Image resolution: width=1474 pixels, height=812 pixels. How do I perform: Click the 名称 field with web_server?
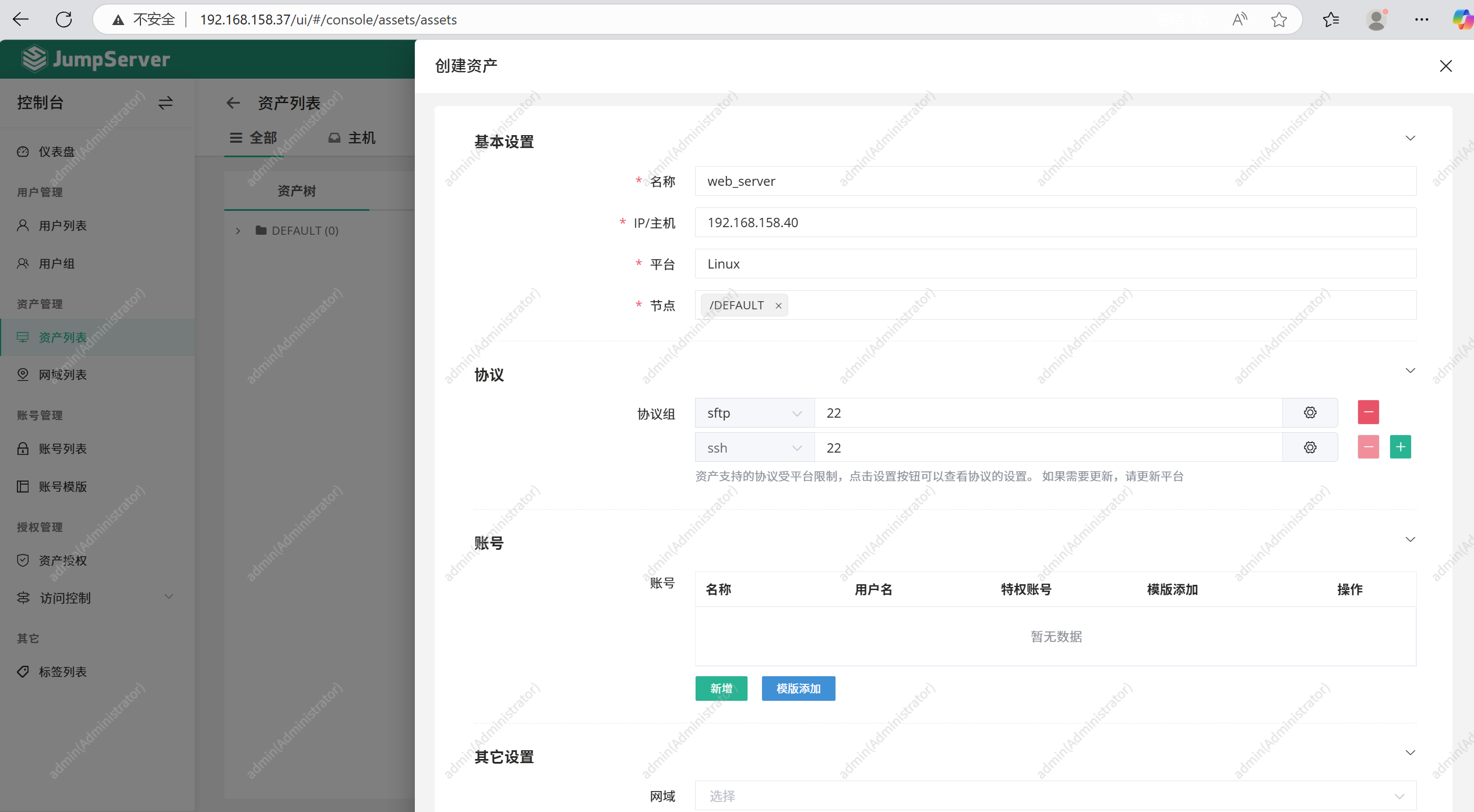[1055, 181]
